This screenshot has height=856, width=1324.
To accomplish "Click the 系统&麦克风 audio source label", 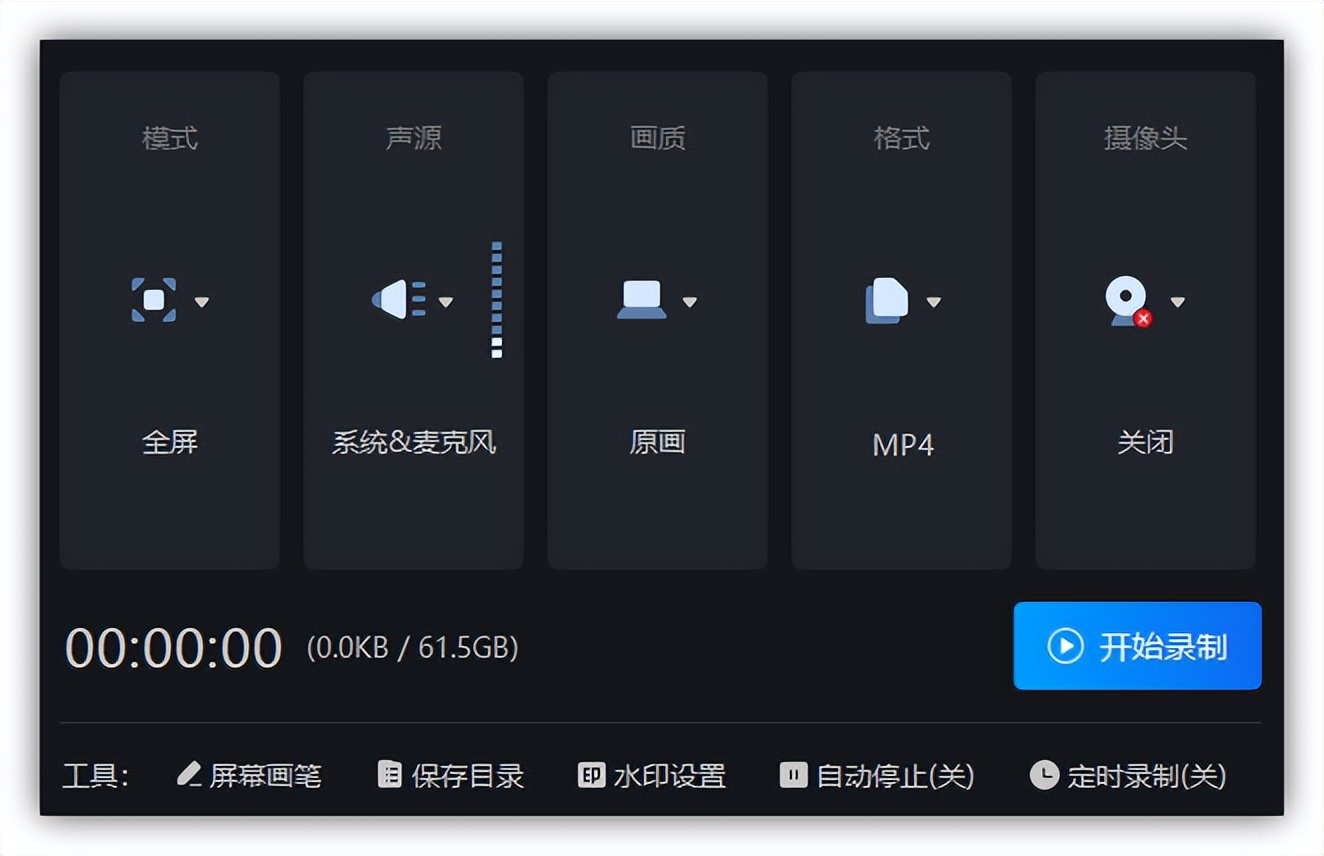I will point(411,443).
